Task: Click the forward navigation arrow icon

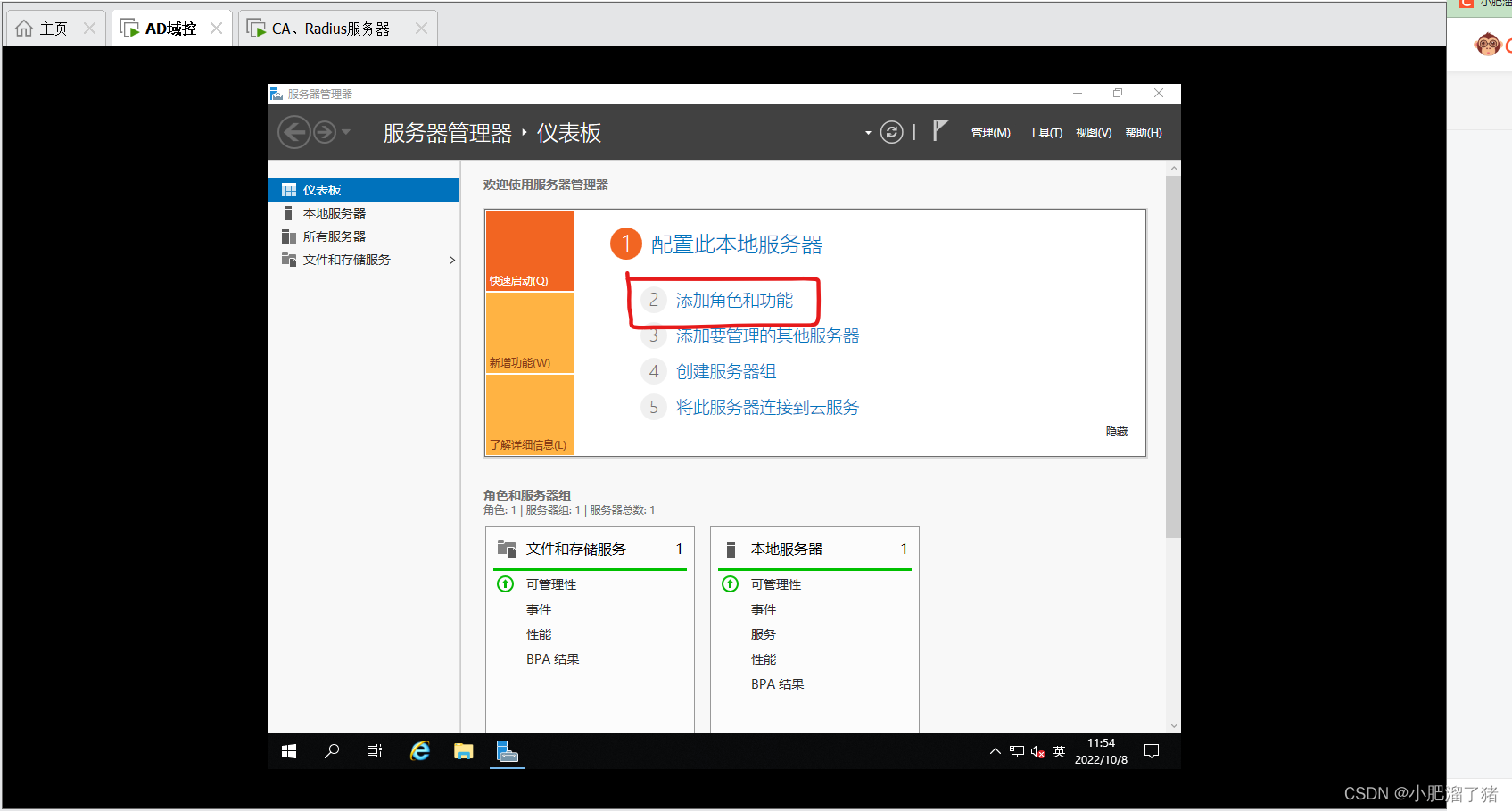Action: [x=325, y=133]
